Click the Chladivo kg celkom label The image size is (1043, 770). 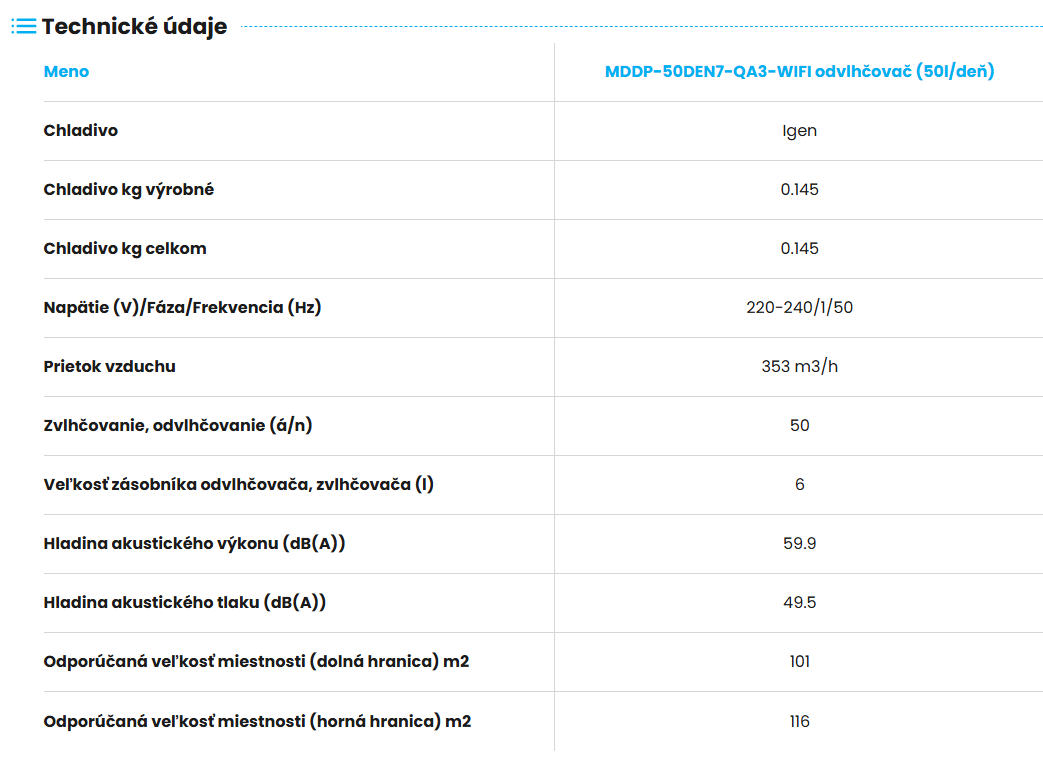125,248
